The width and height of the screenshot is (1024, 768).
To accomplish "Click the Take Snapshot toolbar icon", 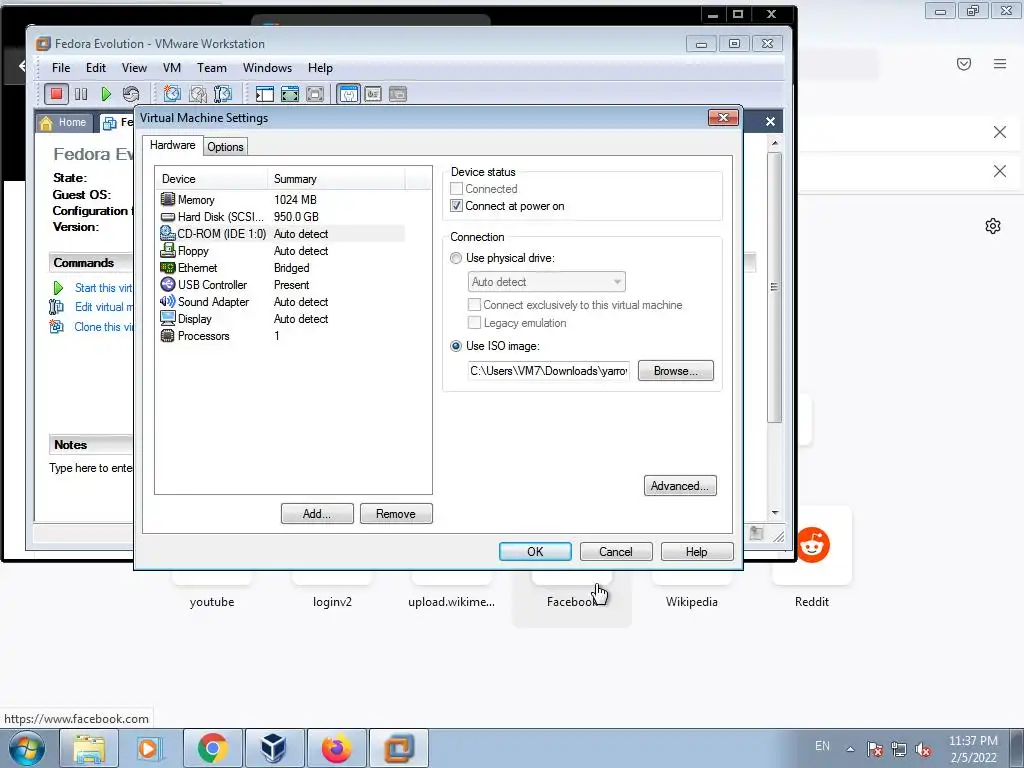I will click(172, 94).
